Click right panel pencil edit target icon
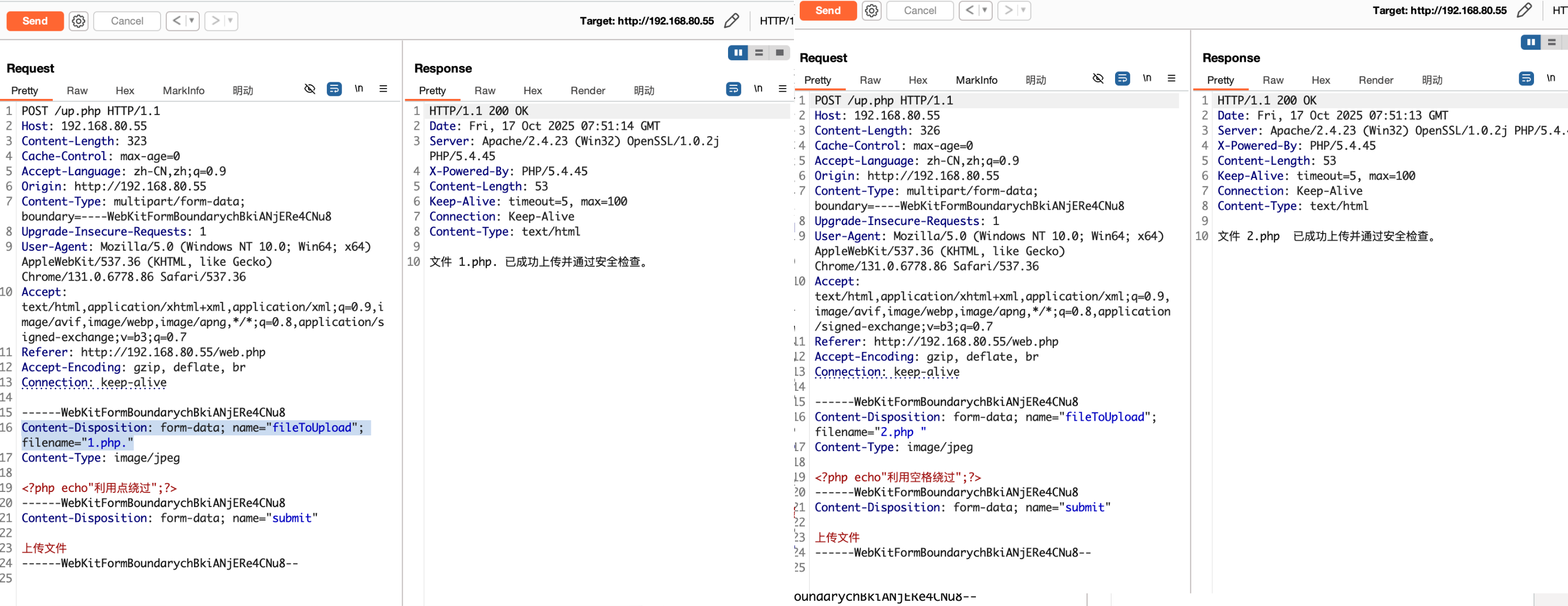The height and width of the screenshot is (606, 1568). click(x=1524, y=10)
